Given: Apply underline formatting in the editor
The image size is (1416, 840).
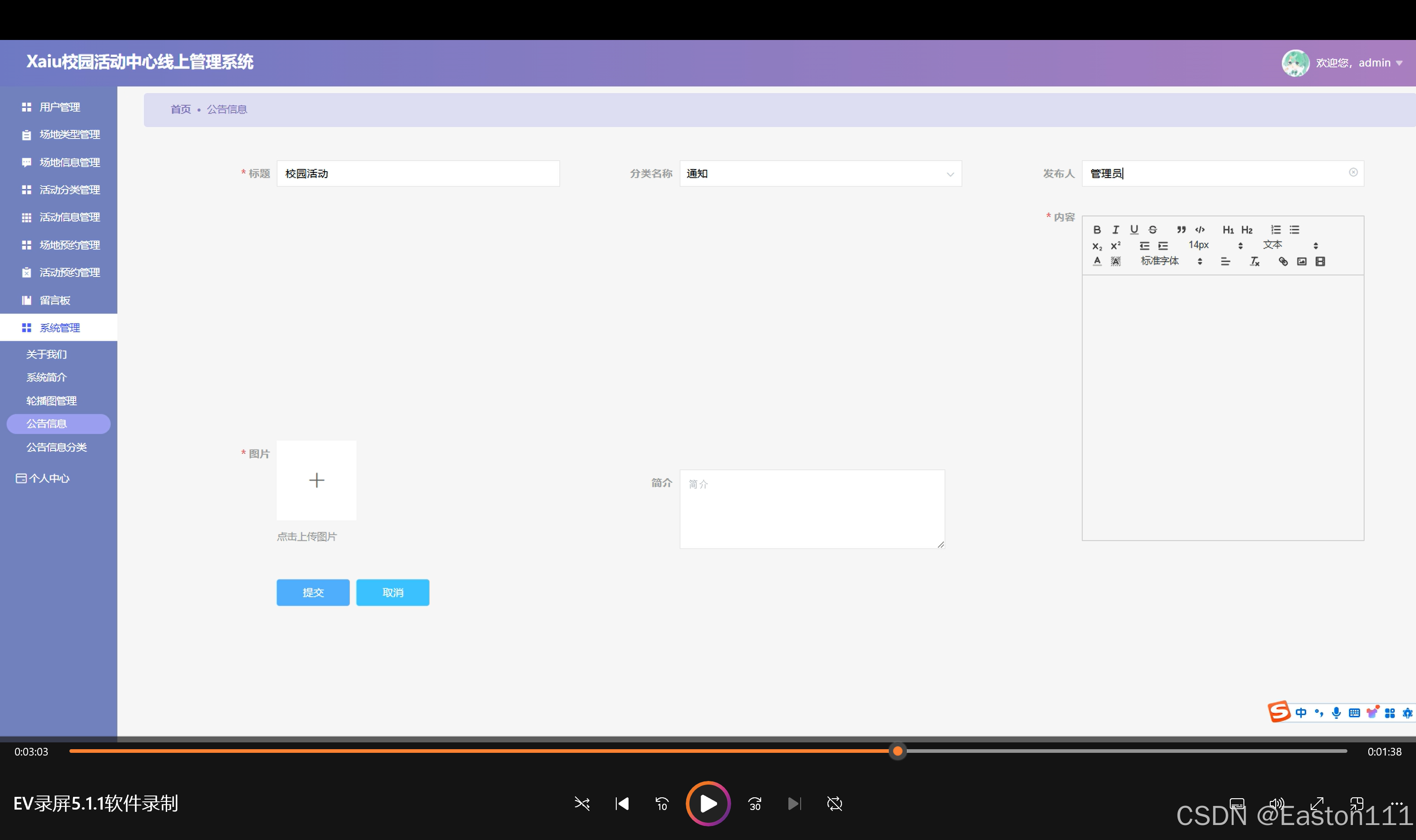Looking at the screenshot, I should tap(1134, 229).
